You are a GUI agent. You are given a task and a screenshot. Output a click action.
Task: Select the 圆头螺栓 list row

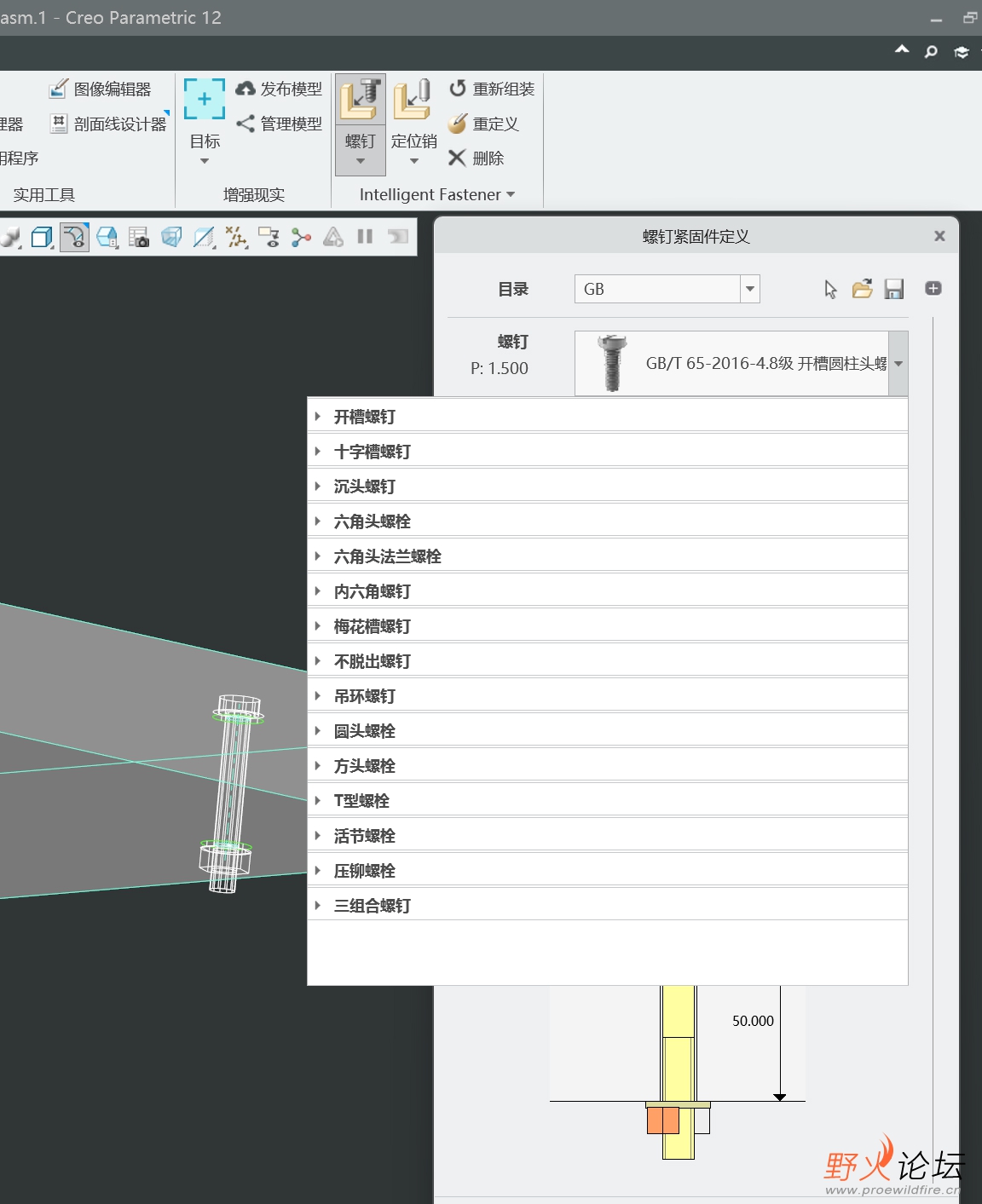coord(607,731)
